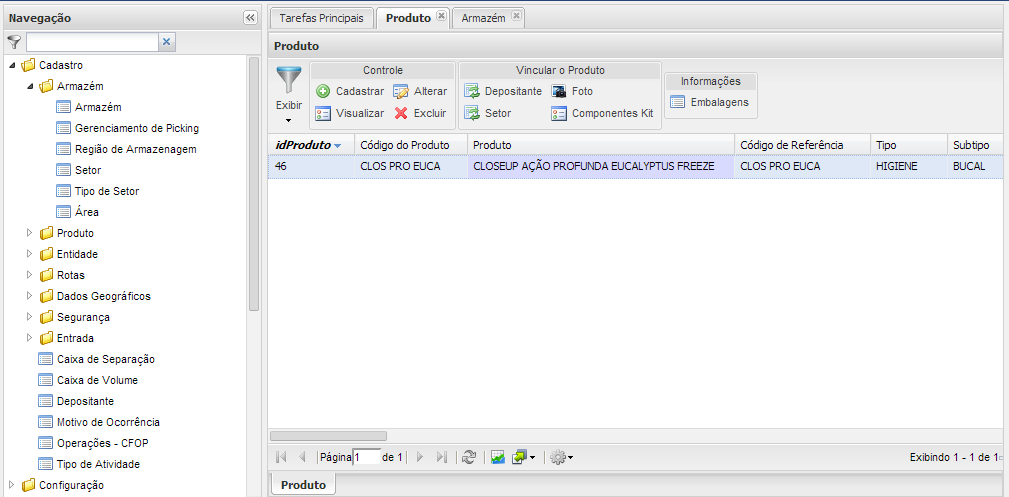Image resolution: width=1009 pixels, height=497 pixels.
Task: Open Caixa de Separação
Action: tap(97, 359)
